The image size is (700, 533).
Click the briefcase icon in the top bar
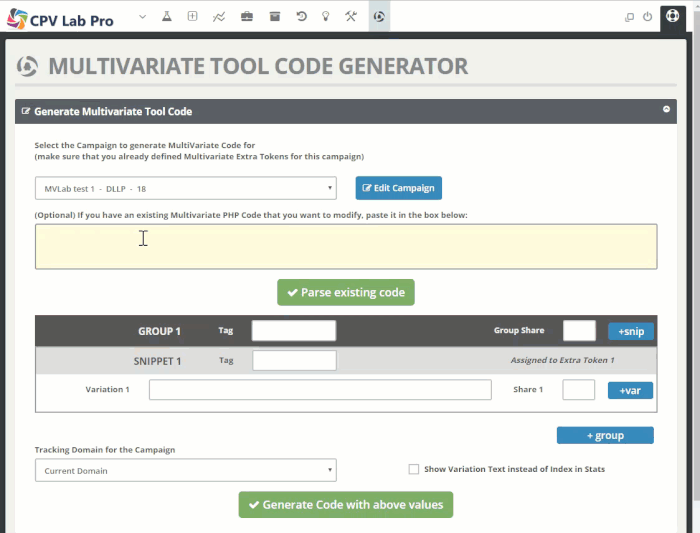[247, 17]
